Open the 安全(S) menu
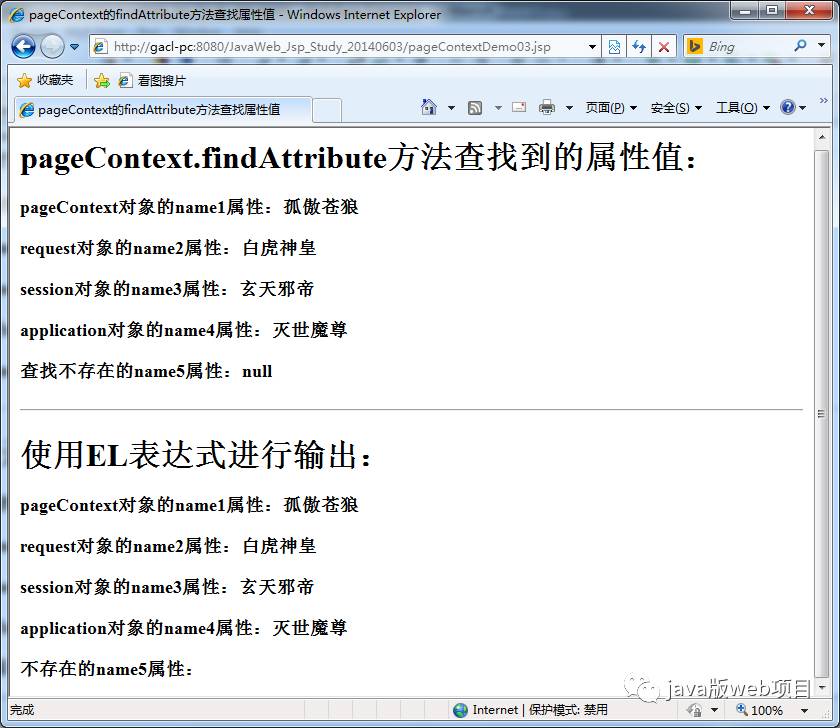840x728 pixels. [676, 108]
